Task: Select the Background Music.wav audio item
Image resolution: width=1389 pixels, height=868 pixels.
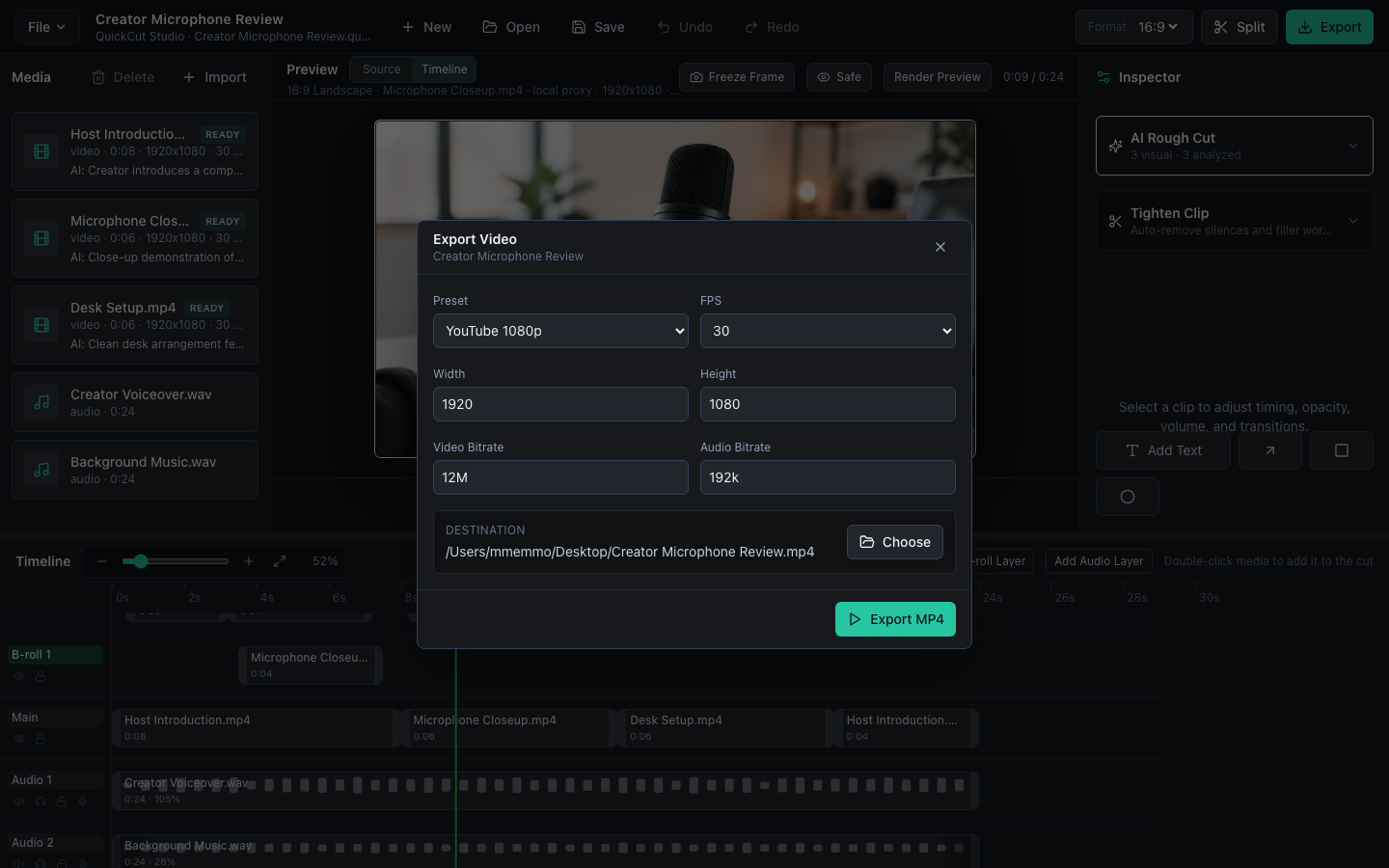Action: (x=135, y=470)
